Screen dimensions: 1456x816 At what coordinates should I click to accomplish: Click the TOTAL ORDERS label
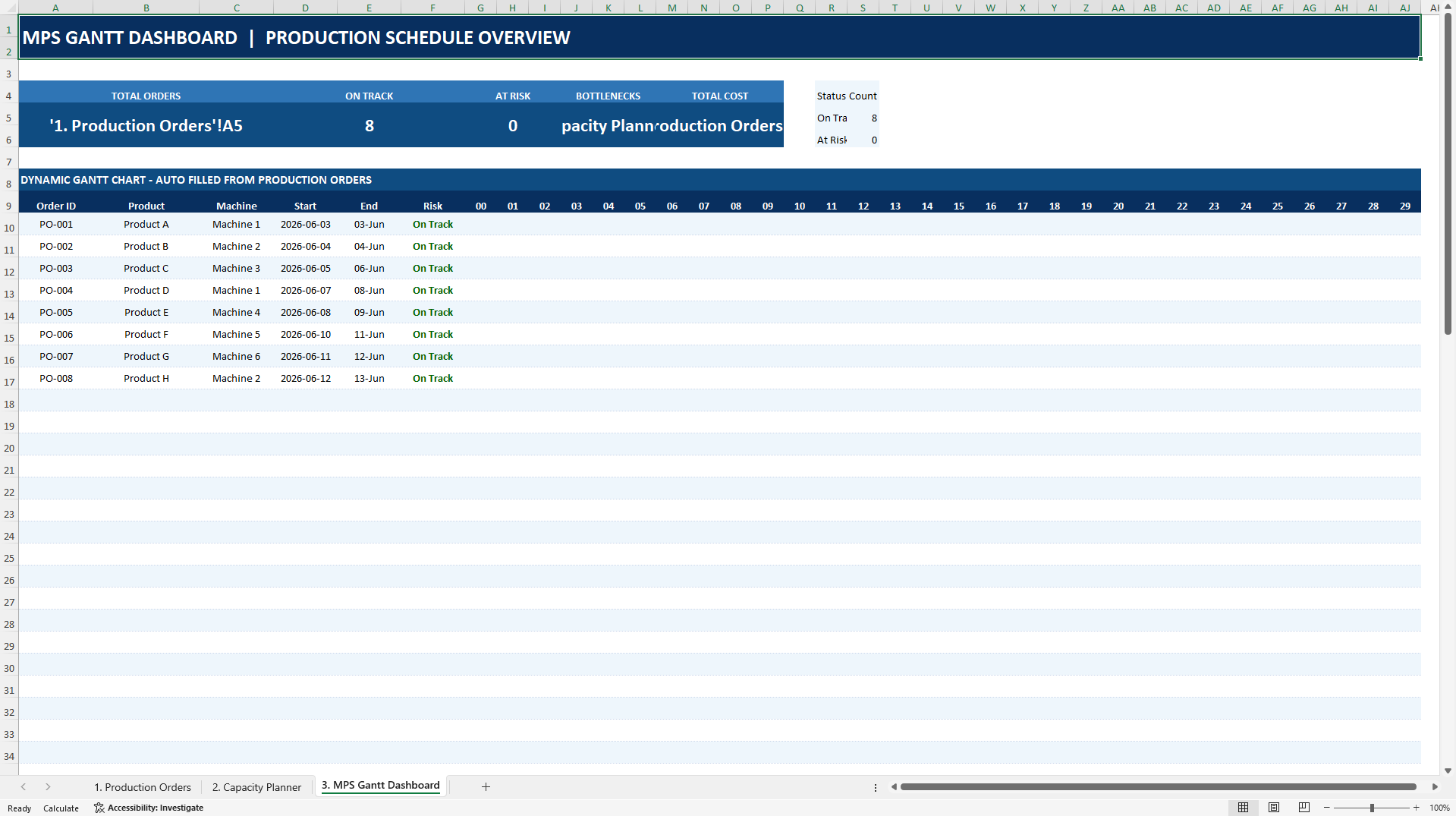click(x=146, y=96)
